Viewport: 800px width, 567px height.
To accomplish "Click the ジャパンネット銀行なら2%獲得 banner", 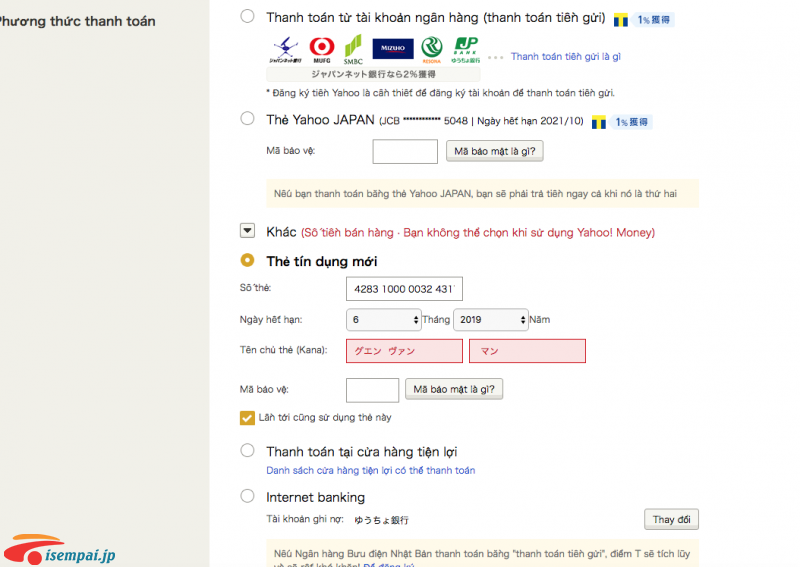I will pyautogui.click(x=373, y=74).
